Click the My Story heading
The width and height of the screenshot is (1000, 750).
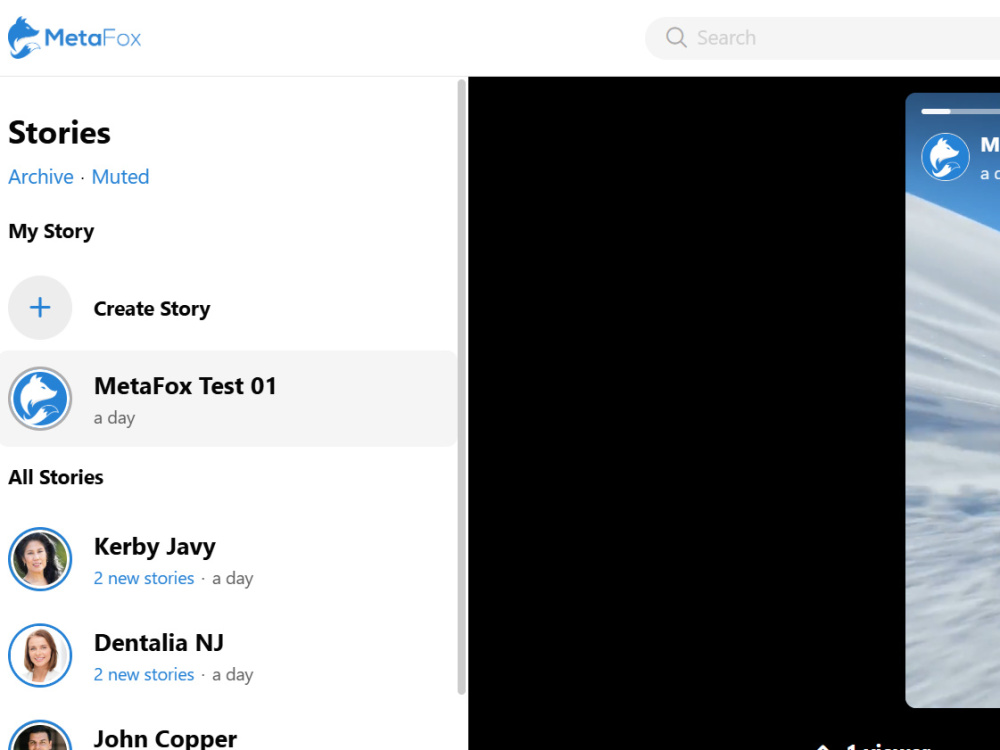tap(51, 231)
